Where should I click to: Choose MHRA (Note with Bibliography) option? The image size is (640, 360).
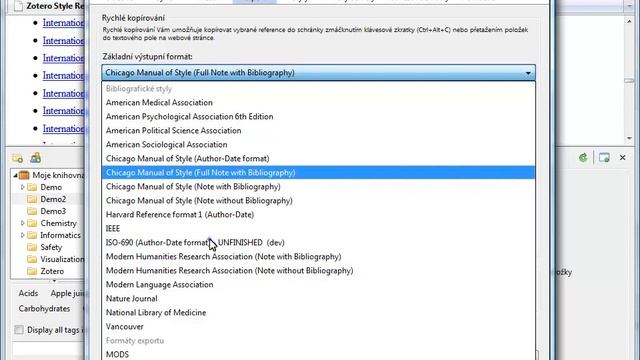point(318,256)
